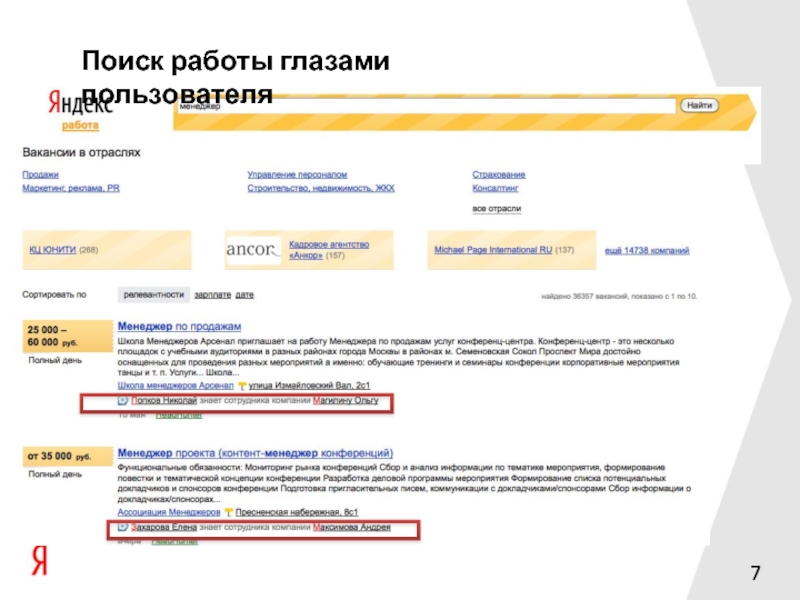
Task: Open 'Кадровое агентство «Анкор»' link
Action: 329,250
